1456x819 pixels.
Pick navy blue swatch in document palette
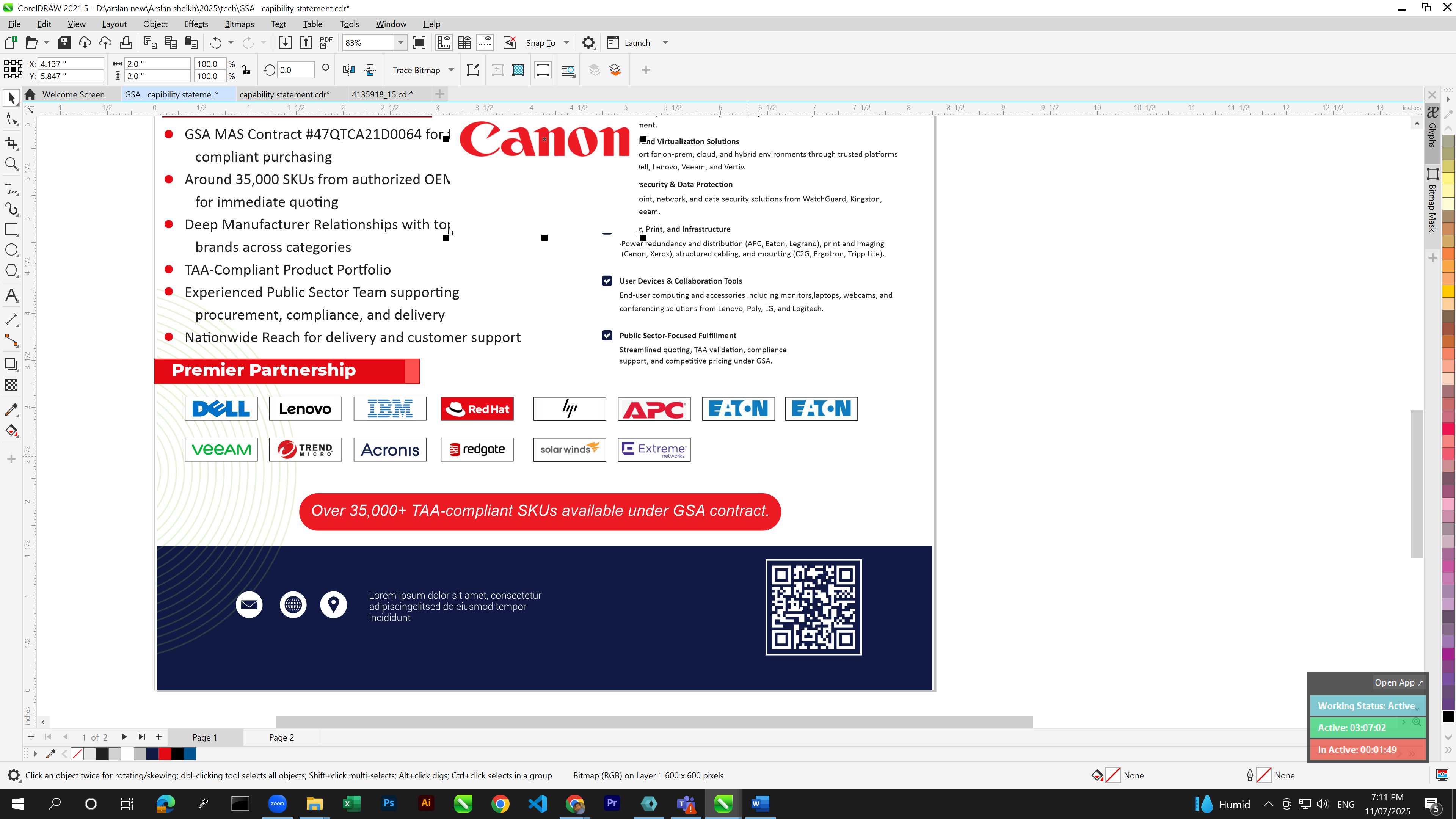(x=152, y=754)
